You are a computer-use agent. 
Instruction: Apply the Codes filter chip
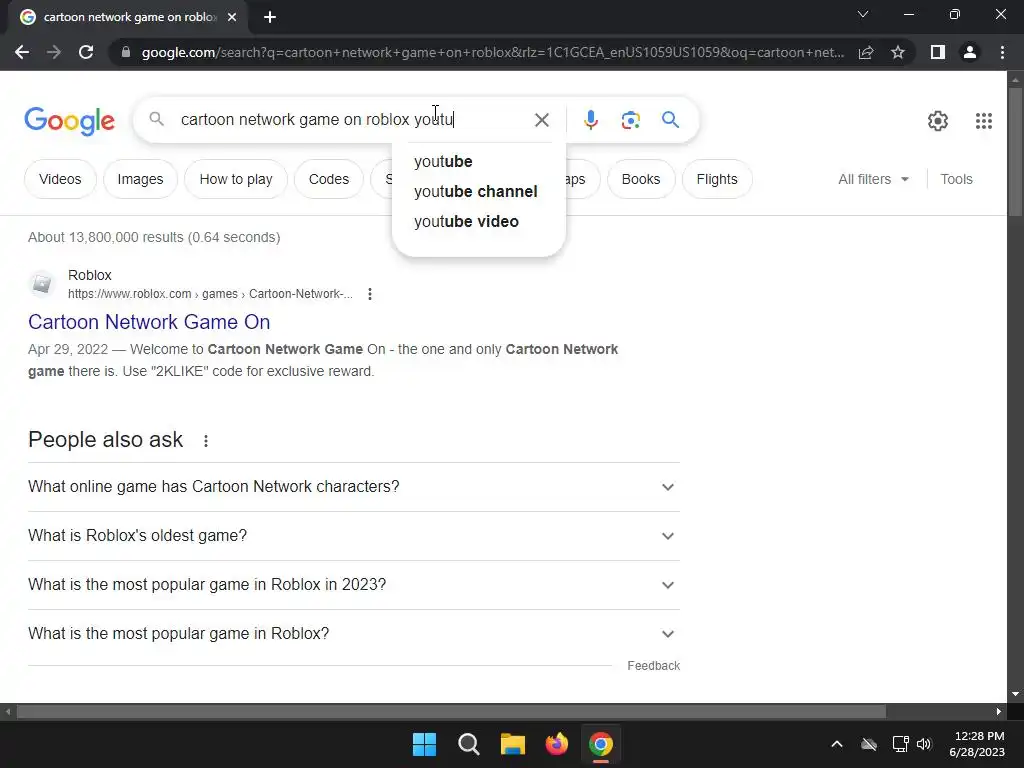pos(328,179)
